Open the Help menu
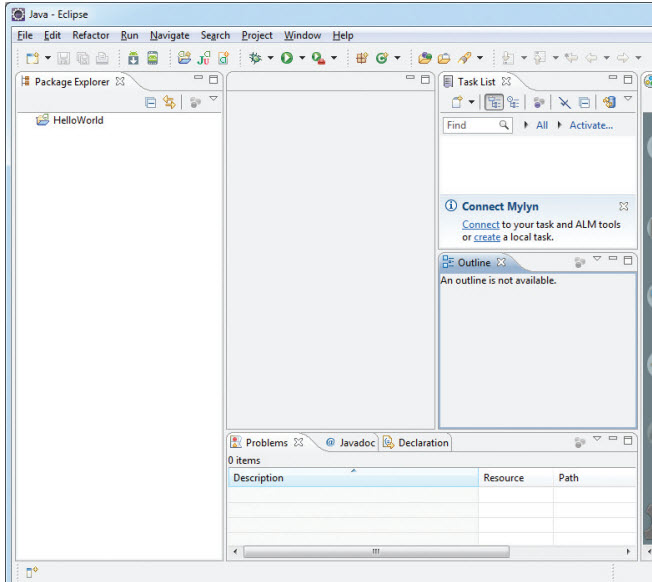 point(343,36)
